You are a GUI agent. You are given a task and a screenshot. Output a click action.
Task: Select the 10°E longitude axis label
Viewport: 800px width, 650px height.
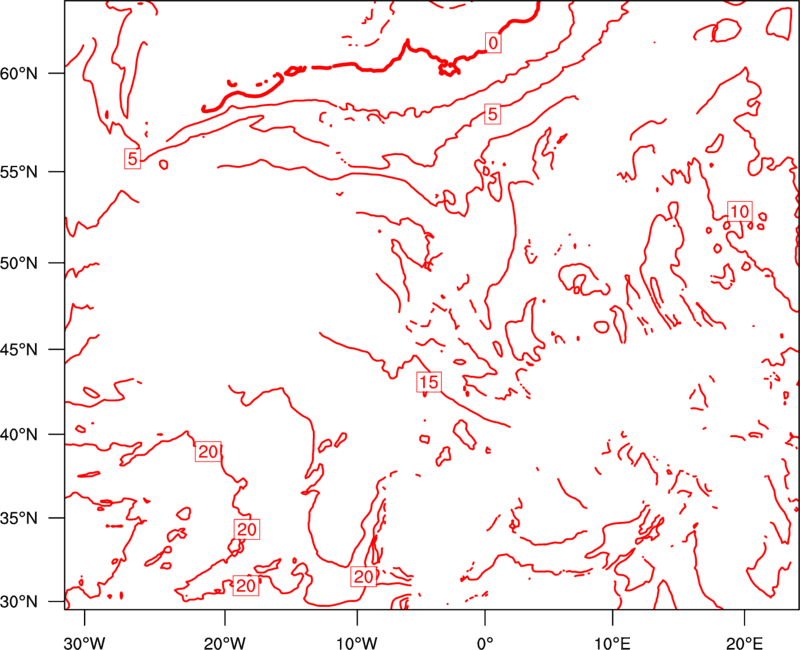point(612,643)
